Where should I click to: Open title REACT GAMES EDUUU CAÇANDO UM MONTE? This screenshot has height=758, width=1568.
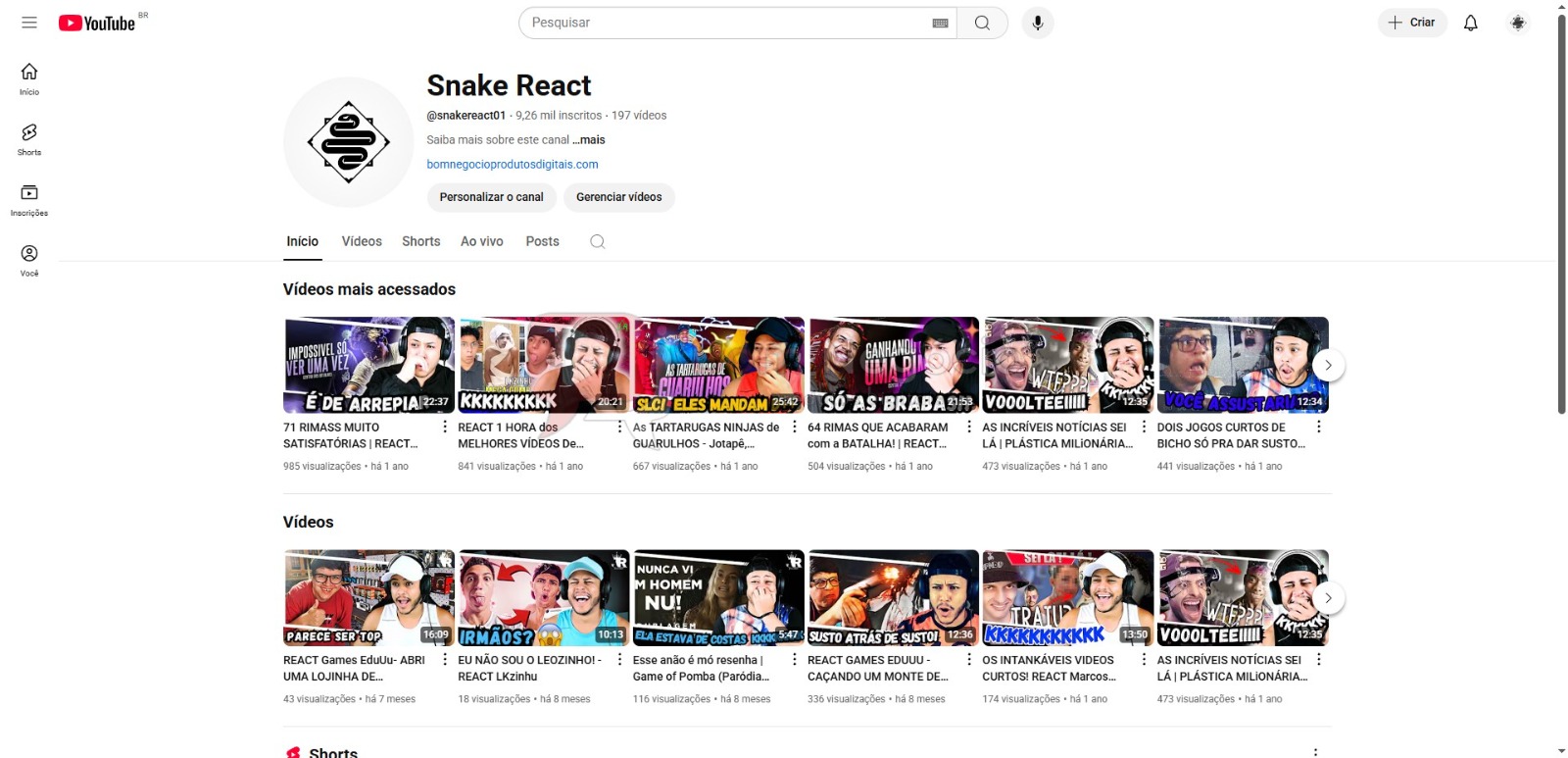pos(878,669)
